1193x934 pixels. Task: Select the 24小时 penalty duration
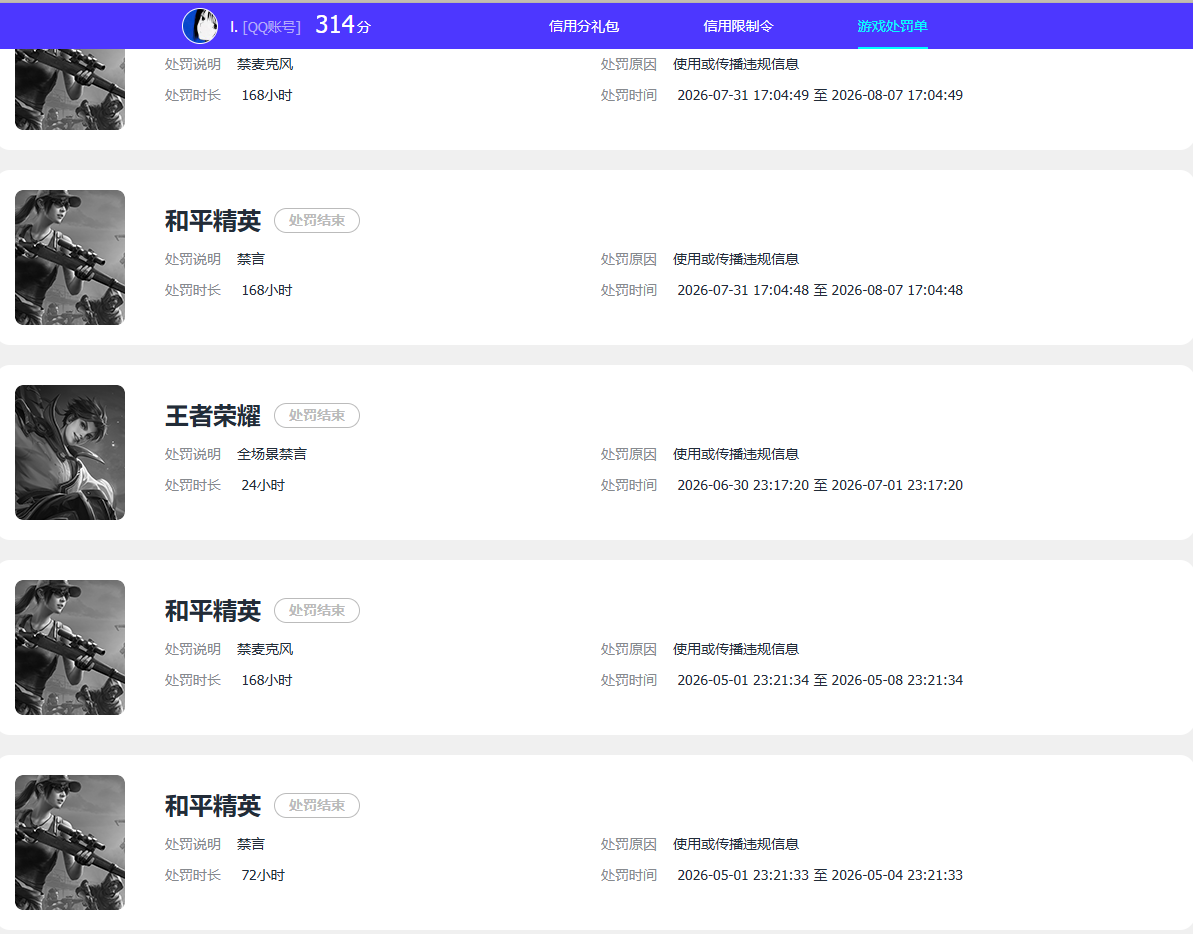263,485
